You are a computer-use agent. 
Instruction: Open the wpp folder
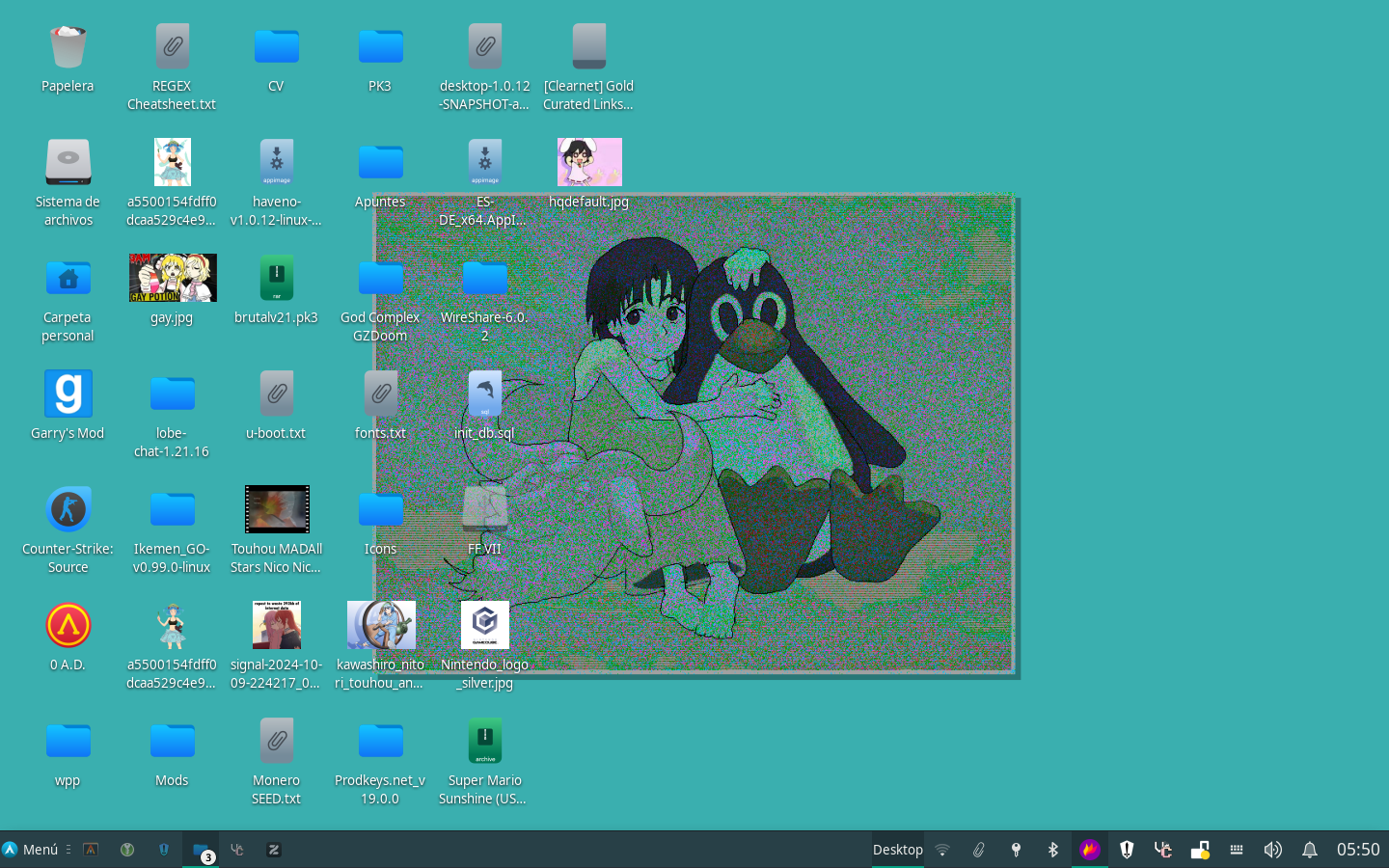coord(68,741)
